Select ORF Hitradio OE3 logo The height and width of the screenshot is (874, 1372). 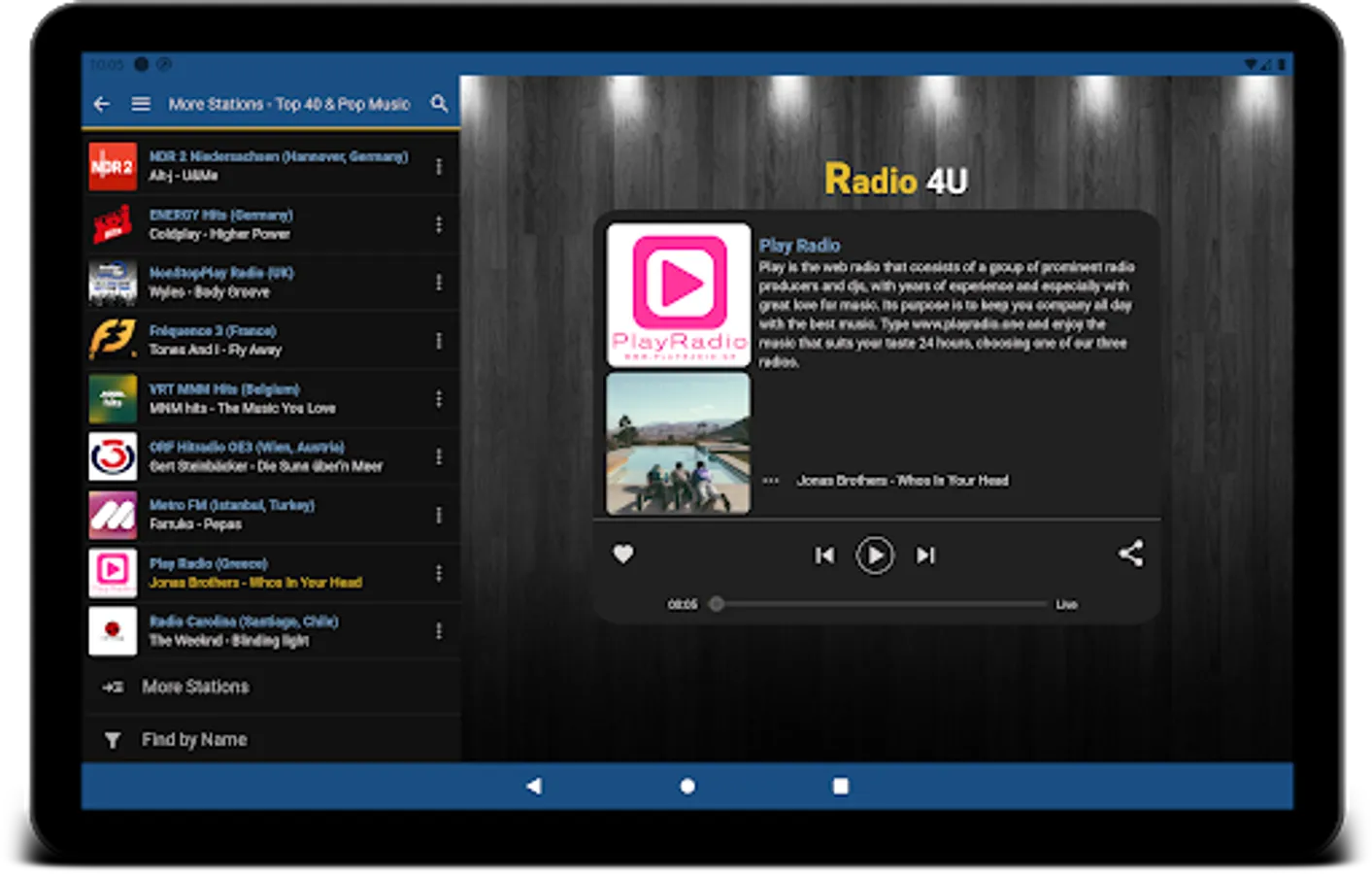(x=113, y=456)
